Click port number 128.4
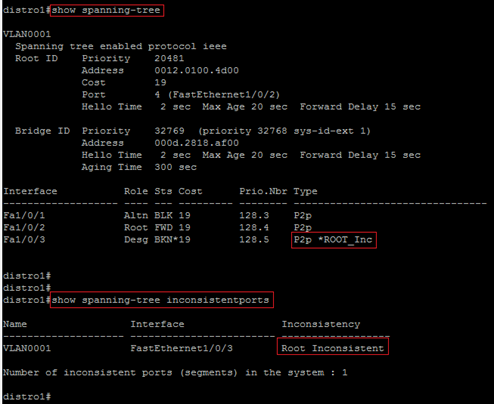 254,227
